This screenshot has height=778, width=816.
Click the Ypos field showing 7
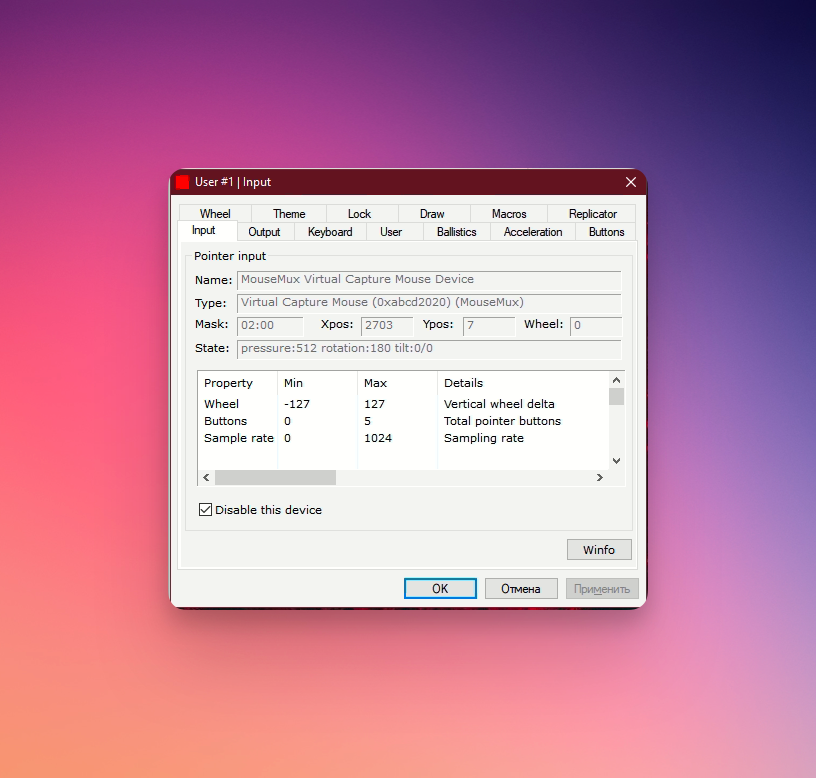pyautogui.click(x=489, y=326)
